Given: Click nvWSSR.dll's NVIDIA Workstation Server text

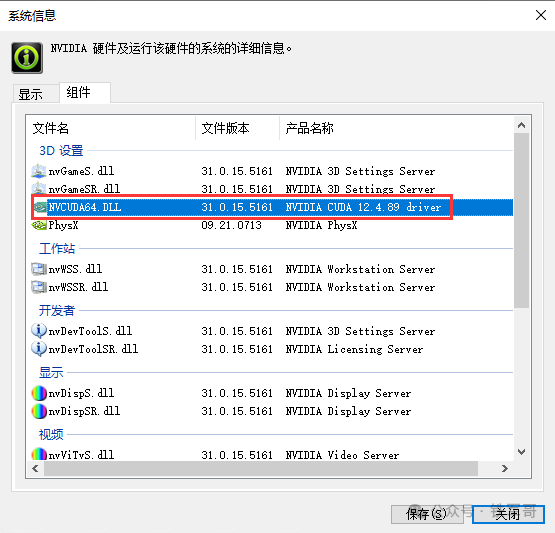Looking at the screenshot, I should tap(360, 287).
